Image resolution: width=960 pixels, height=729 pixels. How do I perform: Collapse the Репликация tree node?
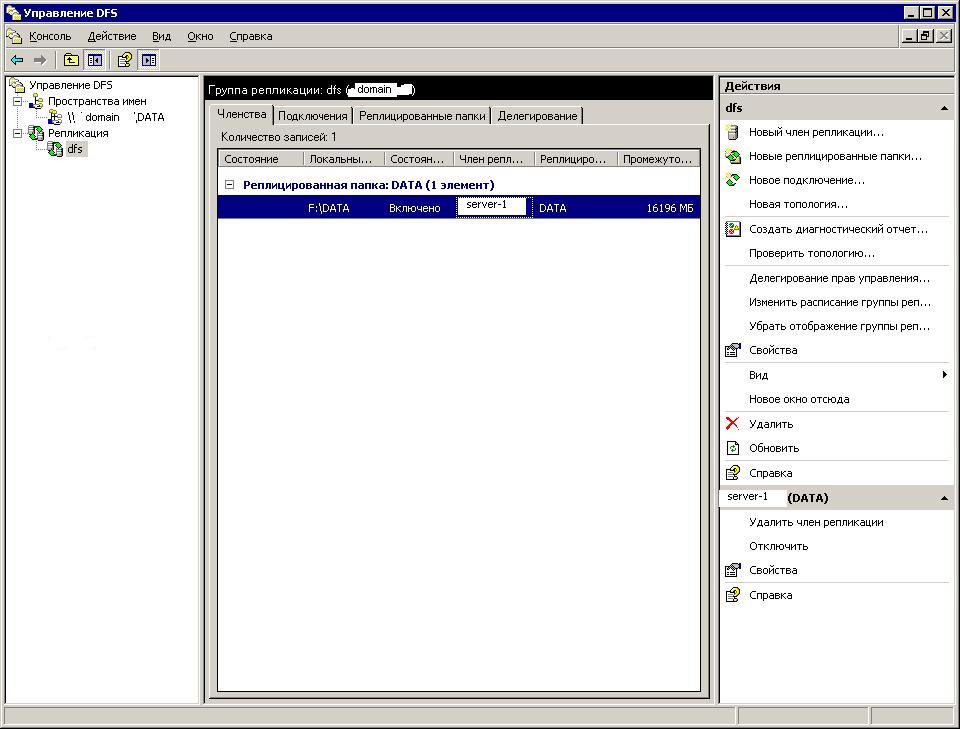click(18, 133)
